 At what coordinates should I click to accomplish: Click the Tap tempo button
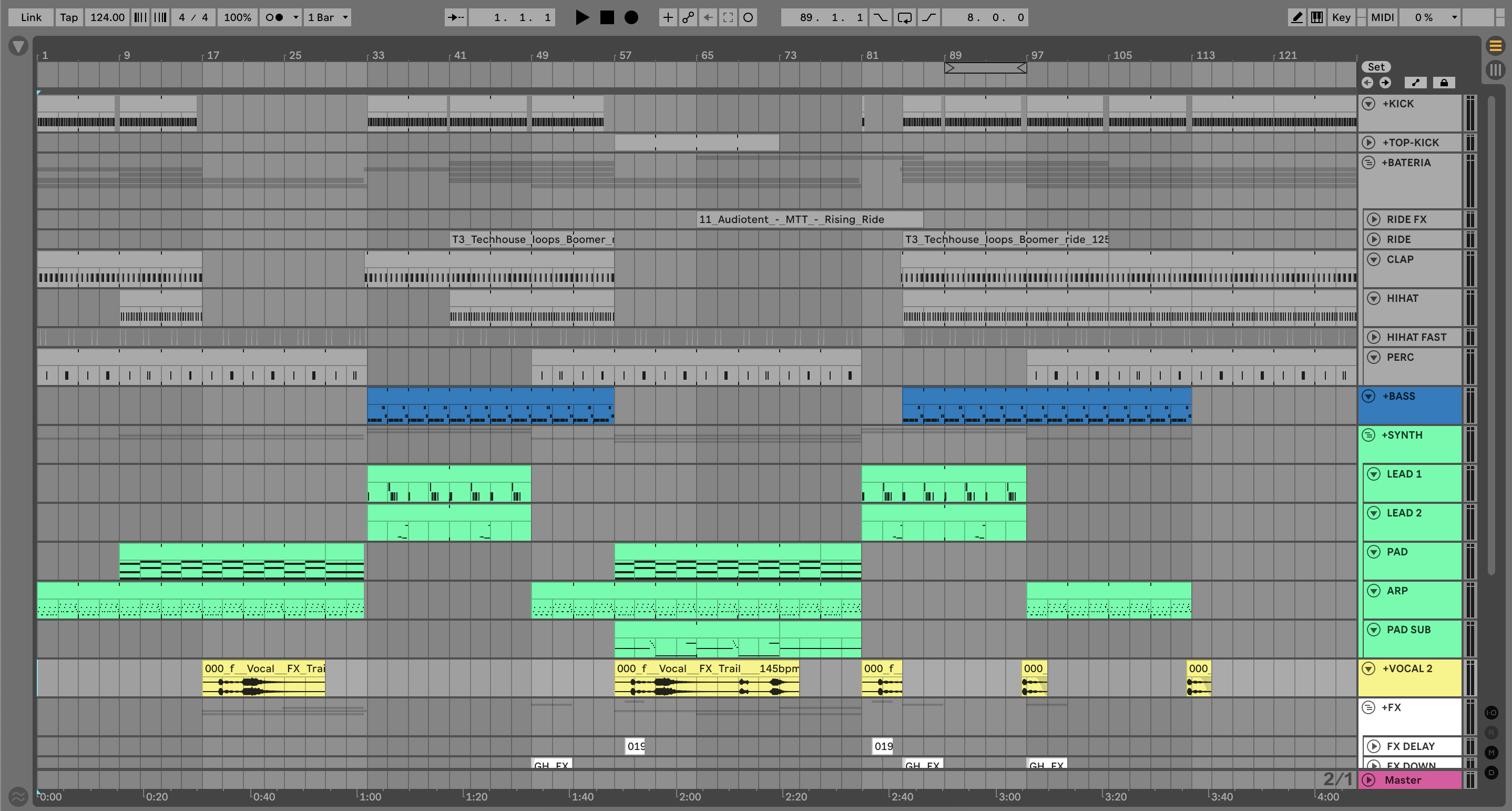pyautogui.click(x=69, y=17)
